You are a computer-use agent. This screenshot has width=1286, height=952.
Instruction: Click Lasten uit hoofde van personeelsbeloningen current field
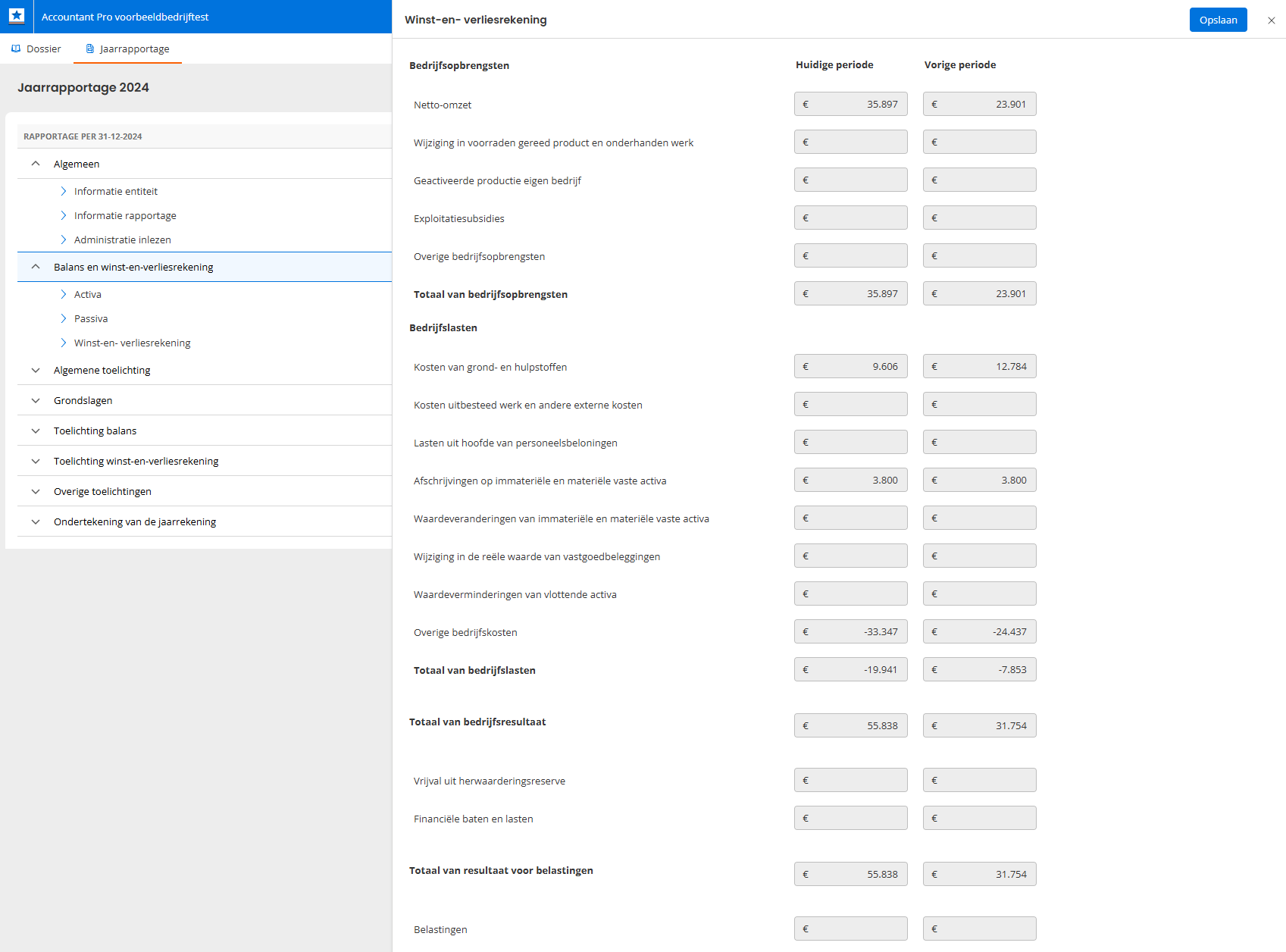pyautogui.click(x=851, y=442)
